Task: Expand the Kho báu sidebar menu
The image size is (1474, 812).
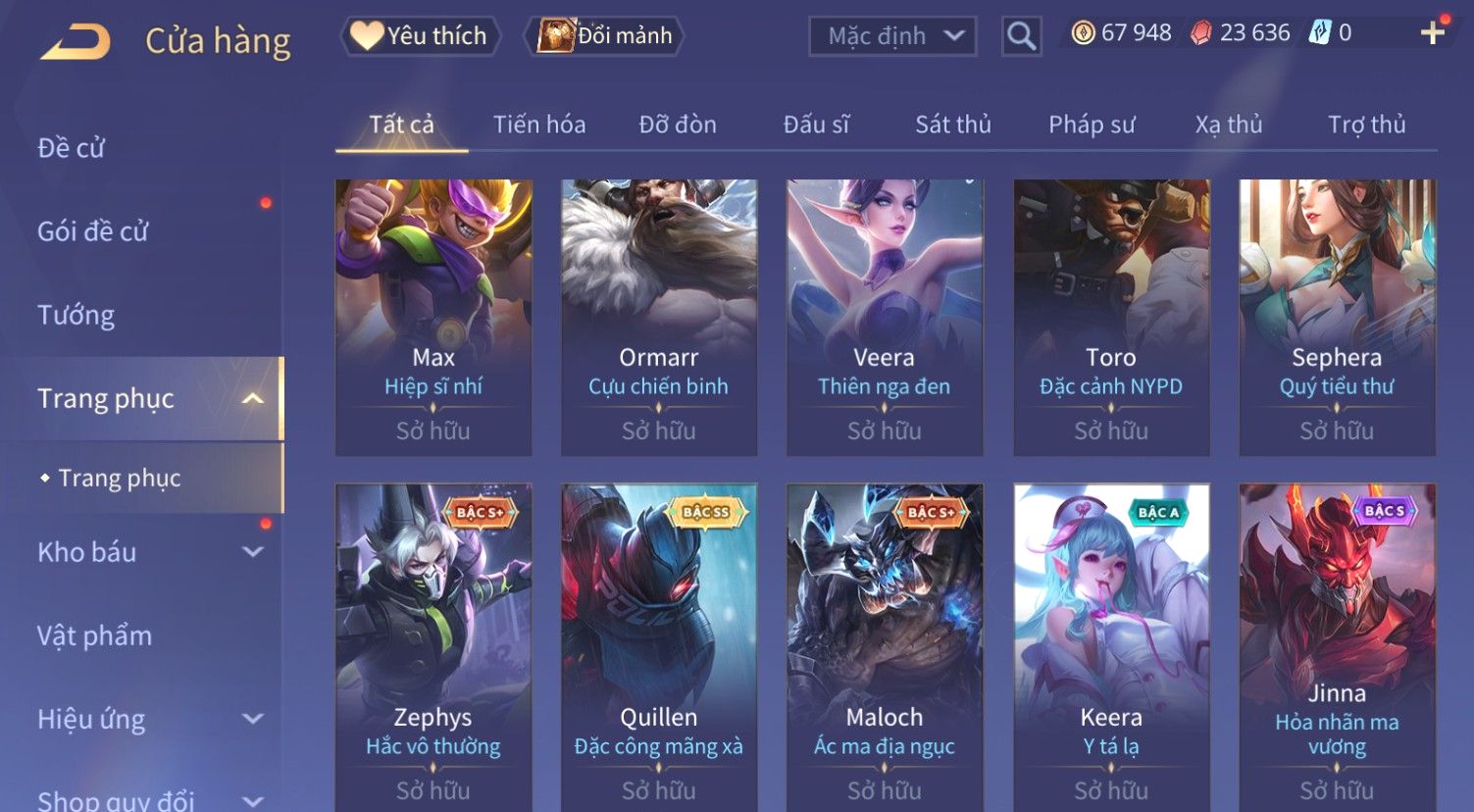Action: 252,552
